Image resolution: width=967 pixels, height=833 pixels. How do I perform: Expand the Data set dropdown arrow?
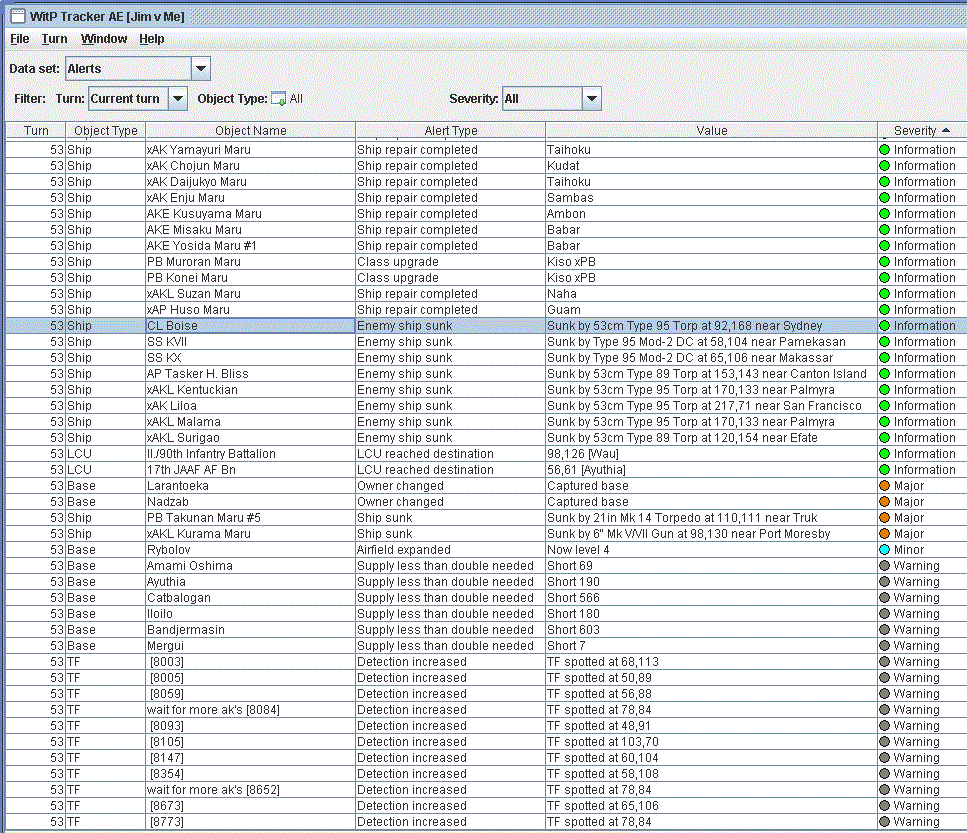coord(200,68)
